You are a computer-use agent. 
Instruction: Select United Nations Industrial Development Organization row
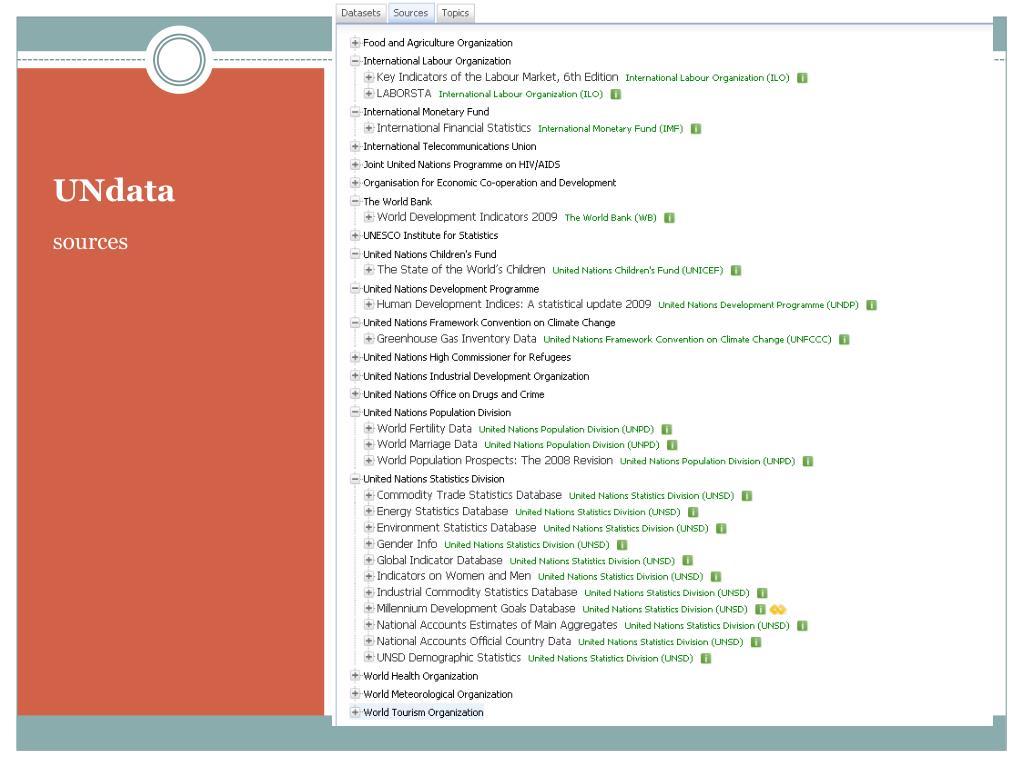(476, 376)
